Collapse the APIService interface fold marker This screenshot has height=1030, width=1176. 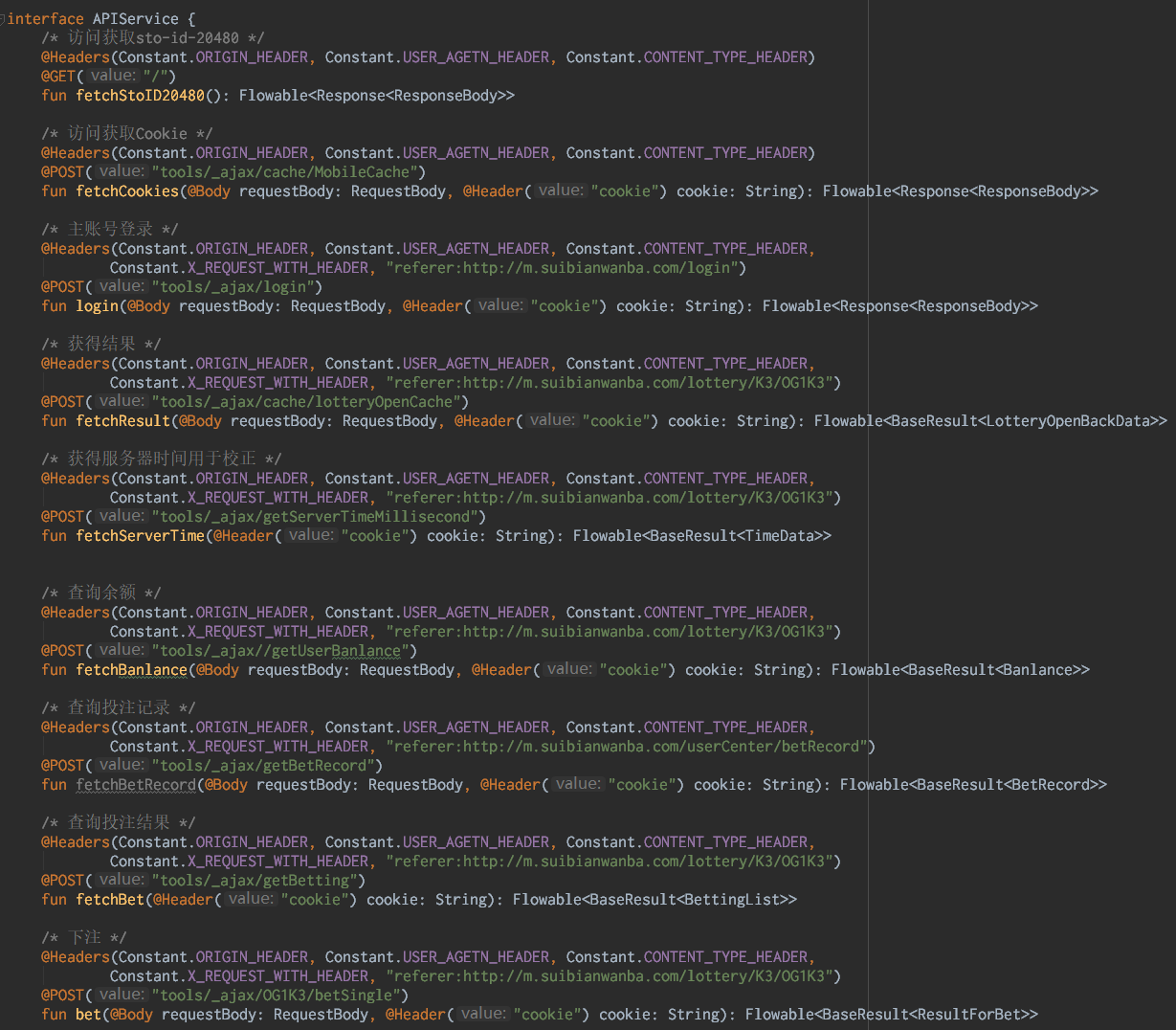tap(3, 19)
